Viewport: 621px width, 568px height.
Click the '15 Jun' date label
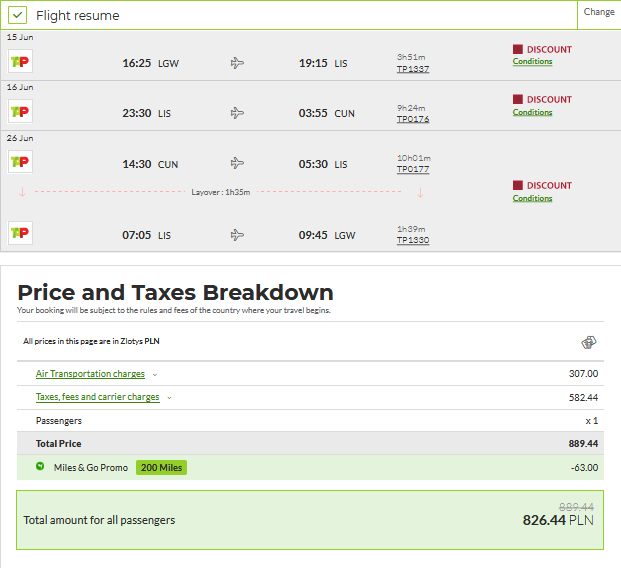coord(20,37)
